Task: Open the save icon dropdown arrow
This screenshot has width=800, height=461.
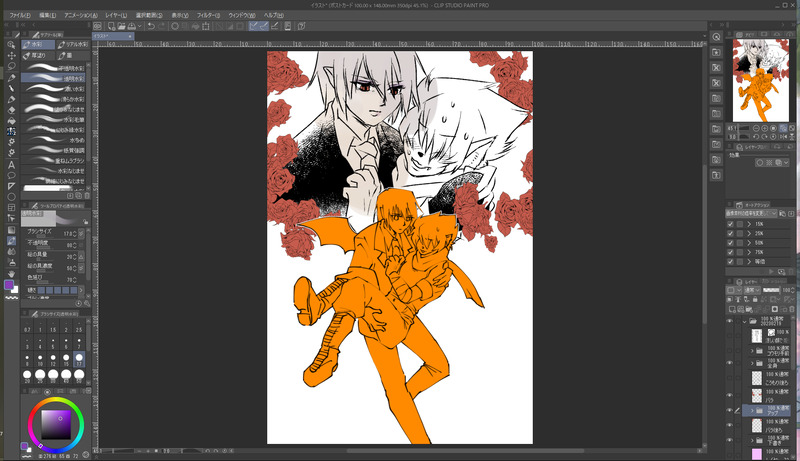Action: pos(139,26)
